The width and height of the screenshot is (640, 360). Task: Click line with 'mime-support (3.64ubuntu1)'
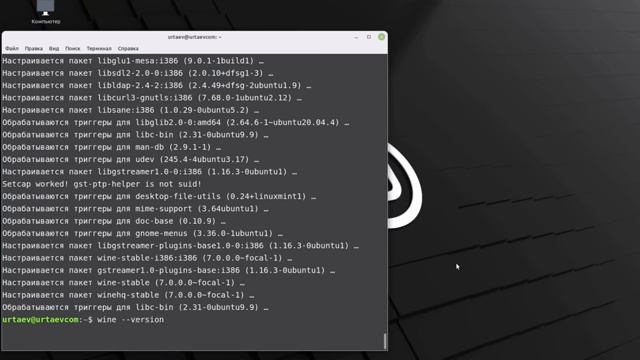click(x=135, y=209)
